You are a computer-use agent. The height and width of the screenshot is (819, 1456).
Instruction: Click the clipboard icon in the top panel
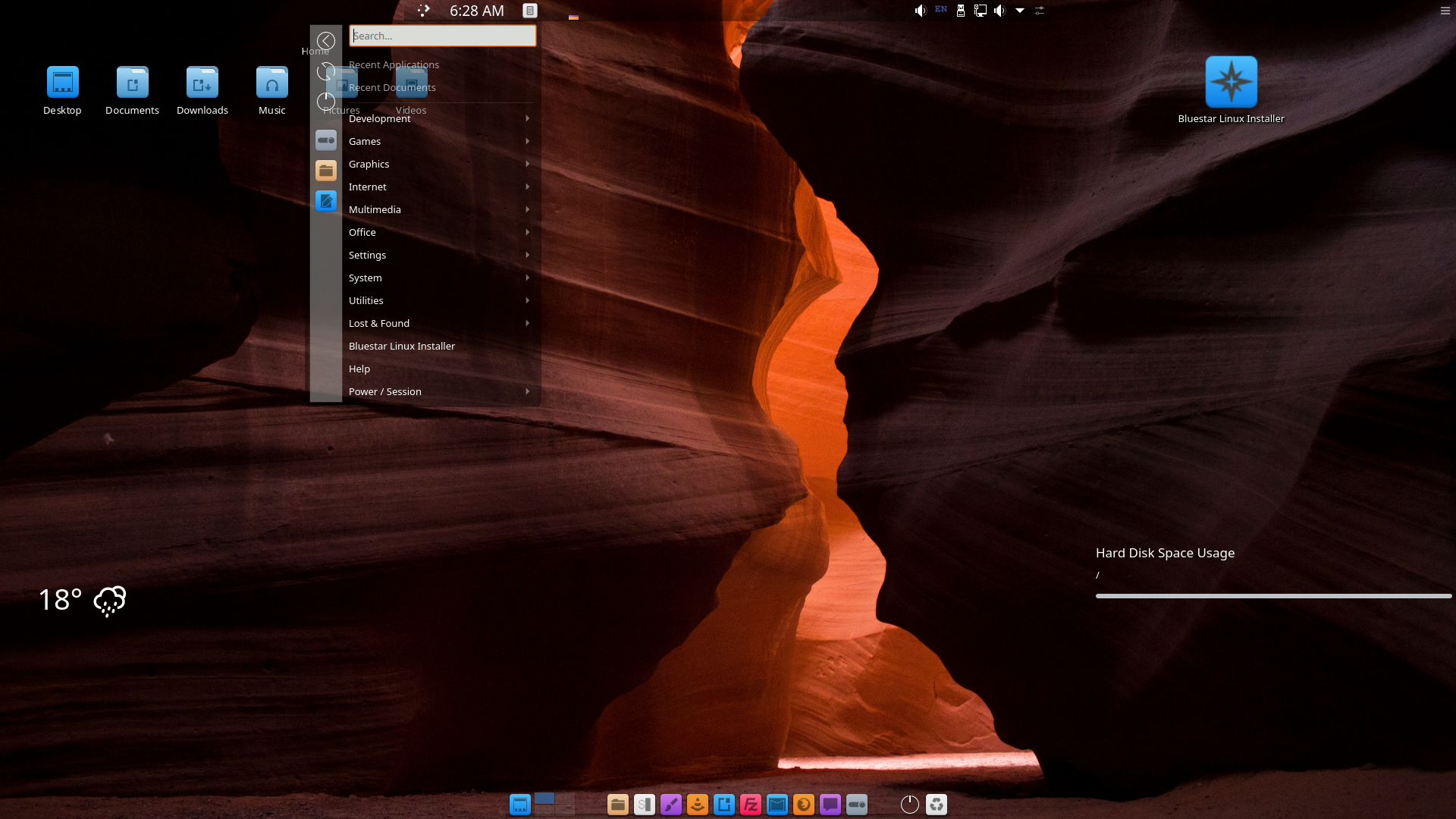530,11
